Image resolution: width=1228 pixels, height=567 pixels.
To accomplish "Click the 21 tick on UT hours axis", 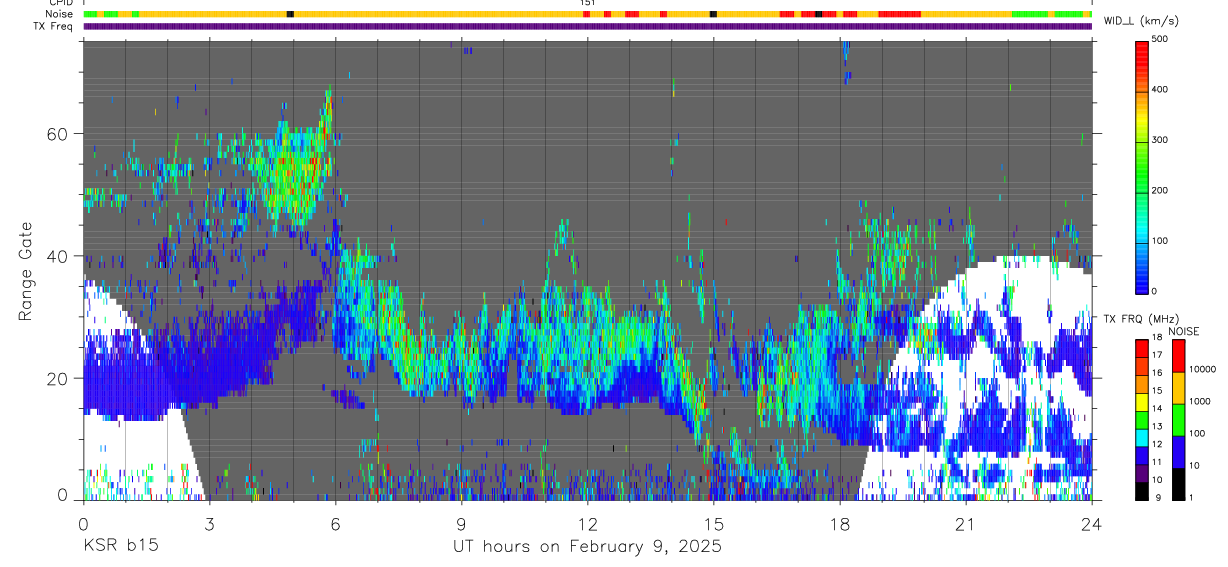I will (x=965, y=523).
